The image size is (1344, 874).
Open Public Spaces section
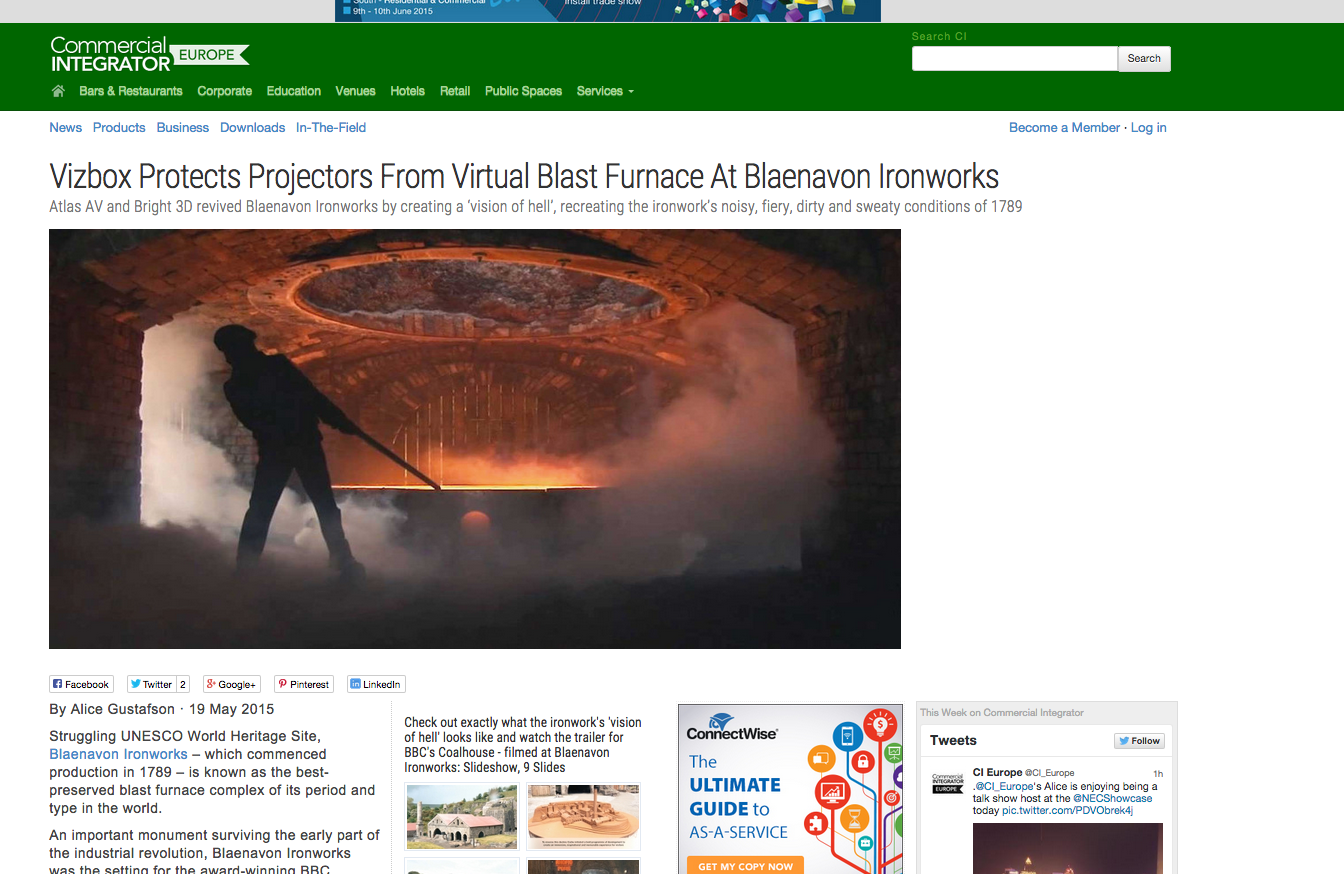click(x=523, y=91)
